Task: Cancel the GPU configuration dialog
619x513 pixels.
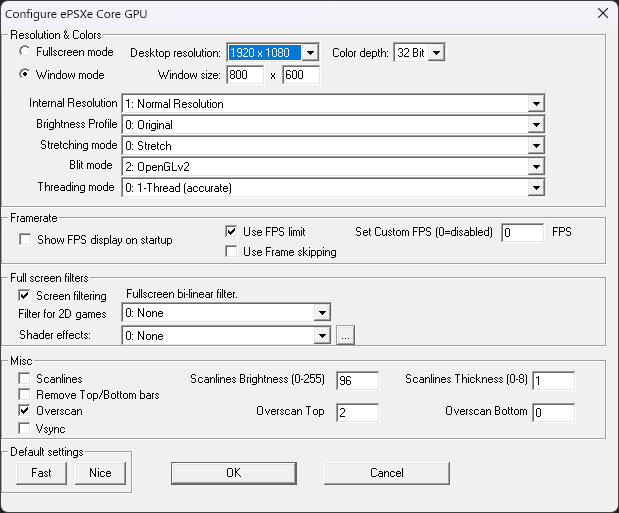Action: pos(387,473)
